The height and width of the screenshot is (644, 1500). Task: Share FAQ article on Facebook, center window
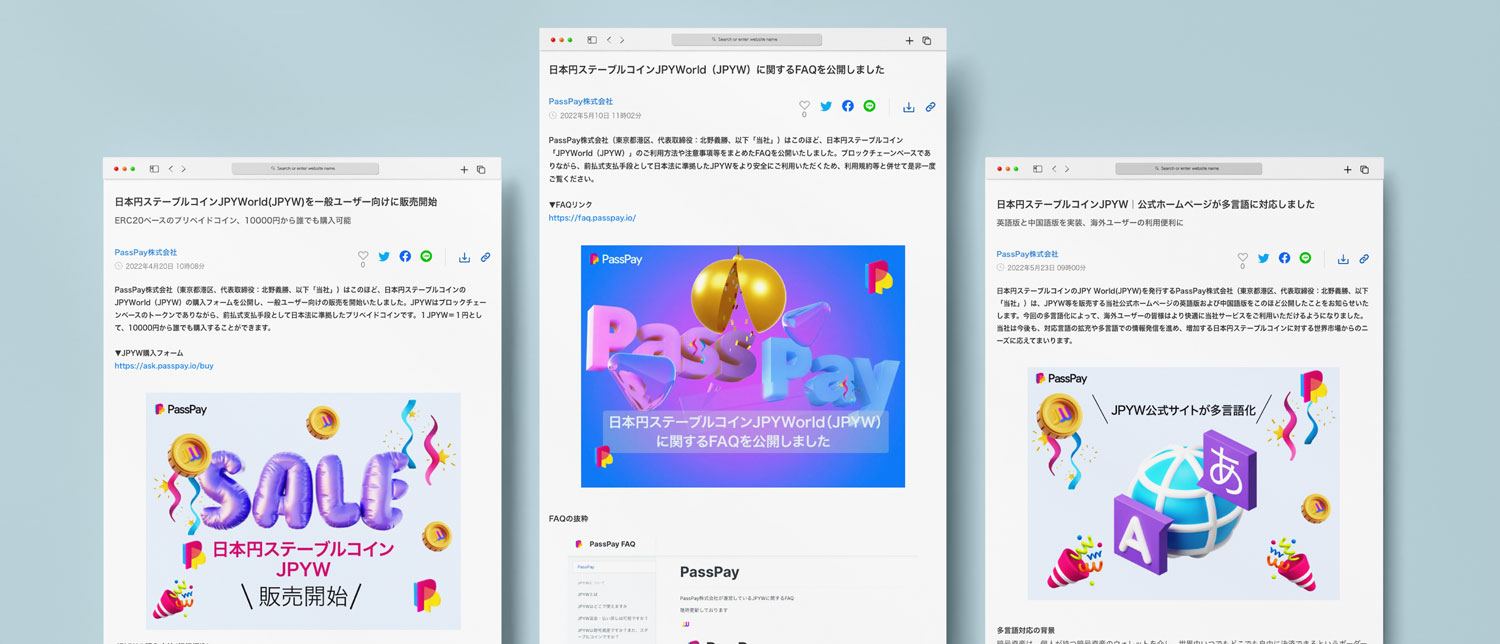(848, 106)
